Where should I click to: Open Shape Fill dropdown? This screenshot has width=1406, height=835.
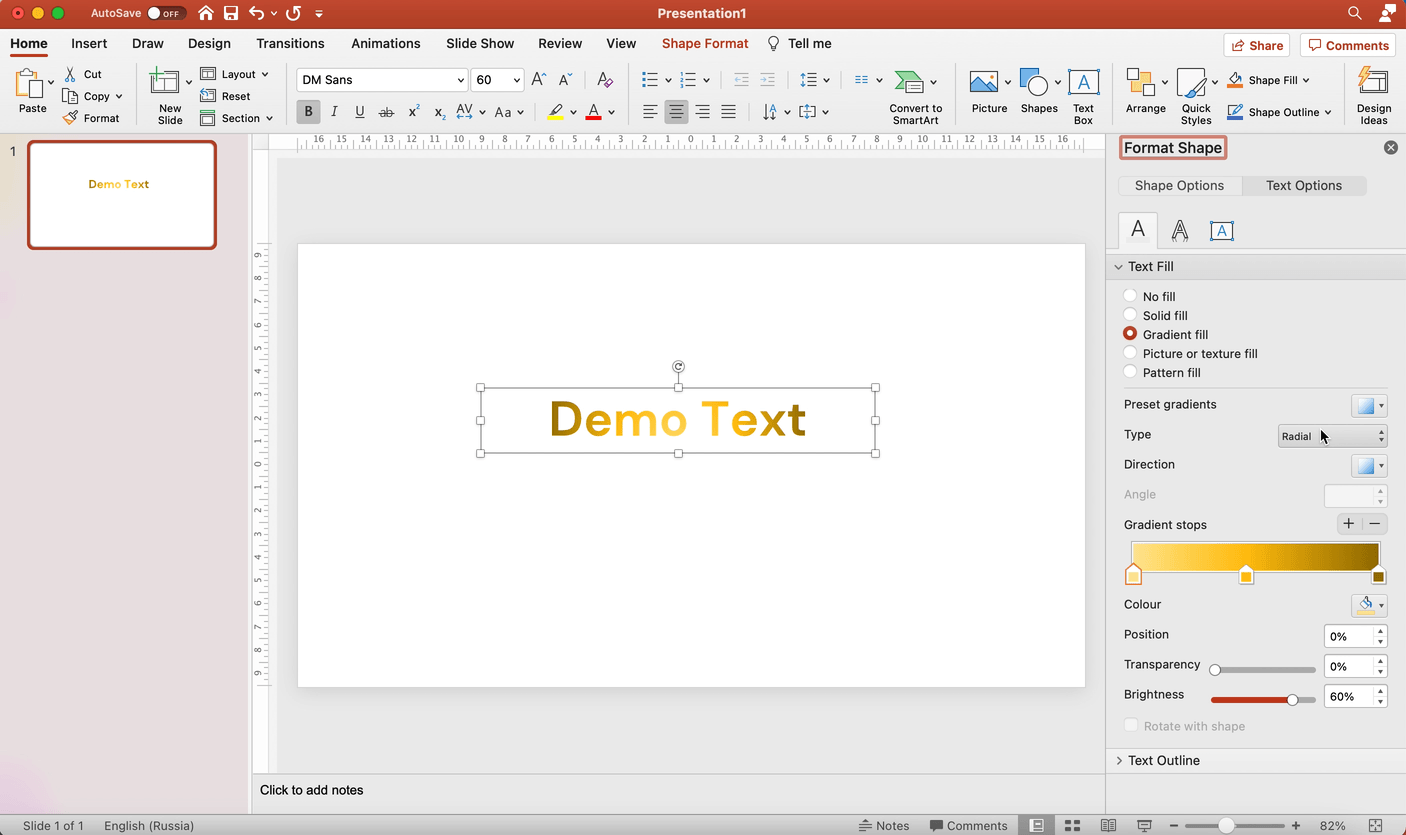1269,80
